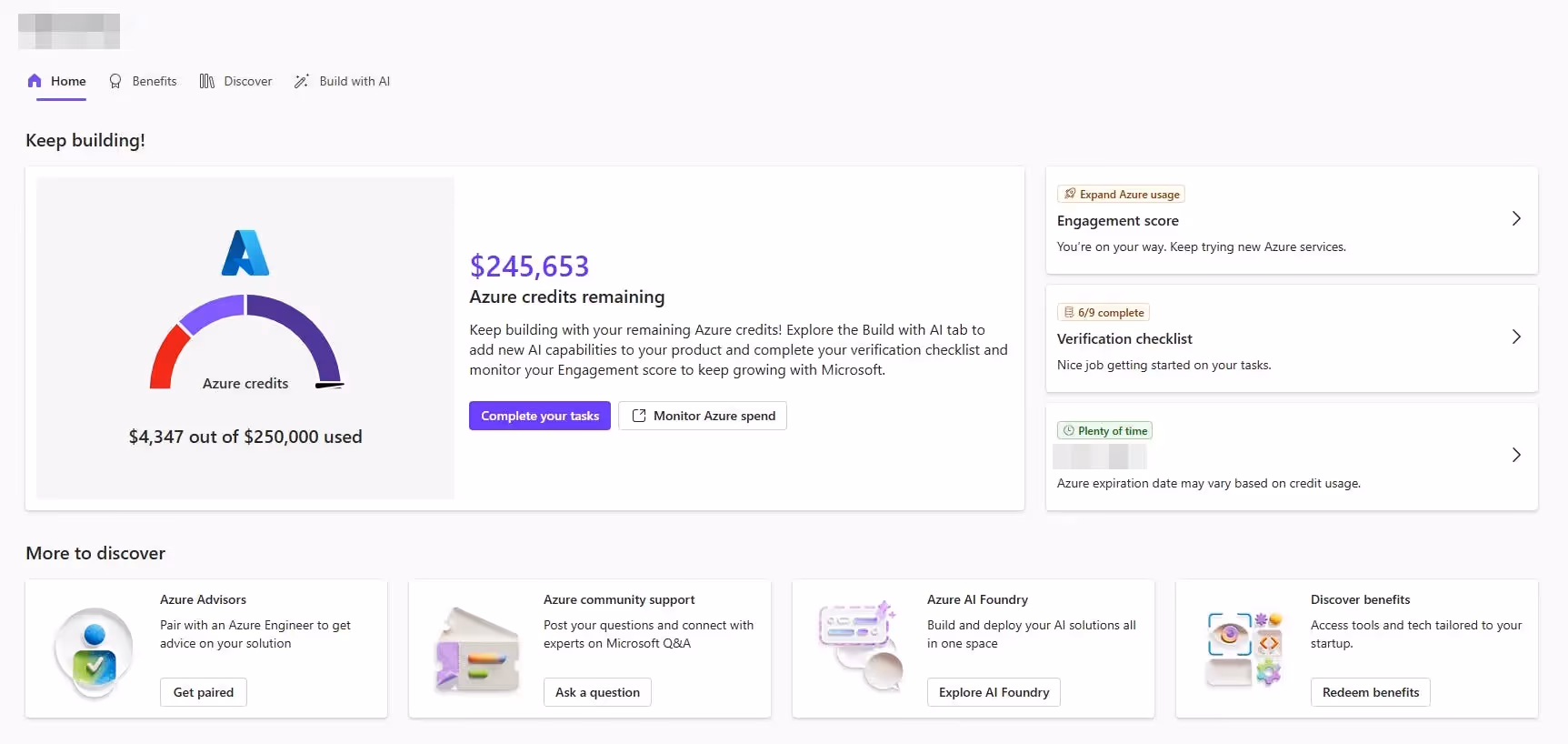
Task: Click the Benefits lightbulb icon
Action: point(115,81)
